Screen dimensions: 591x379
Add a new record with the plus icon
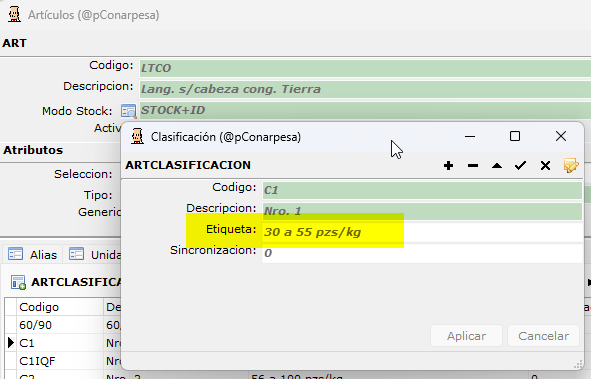(x=448, y=165)
